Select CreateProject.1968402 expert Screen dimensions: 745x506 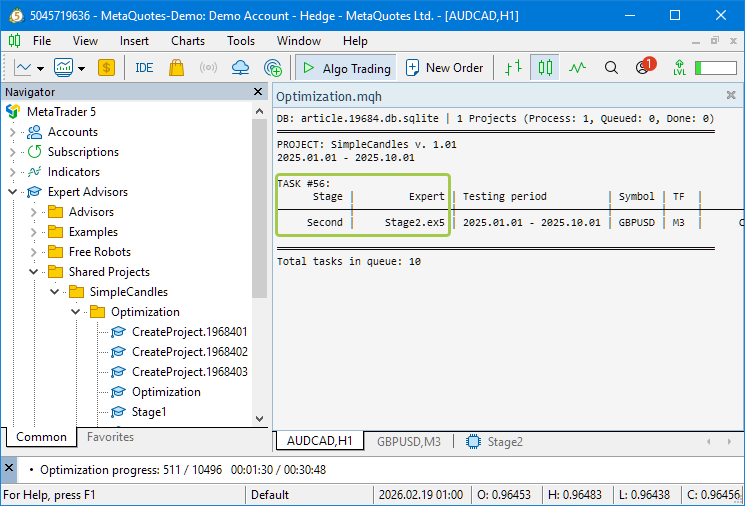point(190,352)
